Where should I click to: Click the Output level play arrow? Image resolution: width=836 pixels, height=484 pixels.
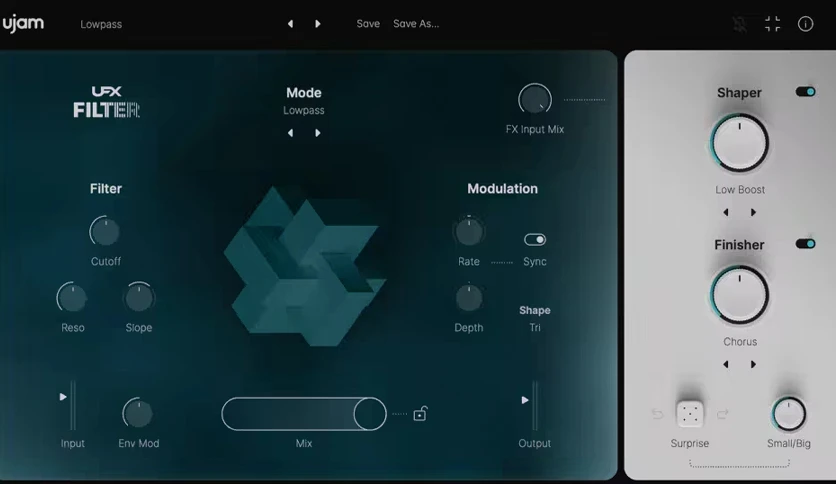coord(525,400)
